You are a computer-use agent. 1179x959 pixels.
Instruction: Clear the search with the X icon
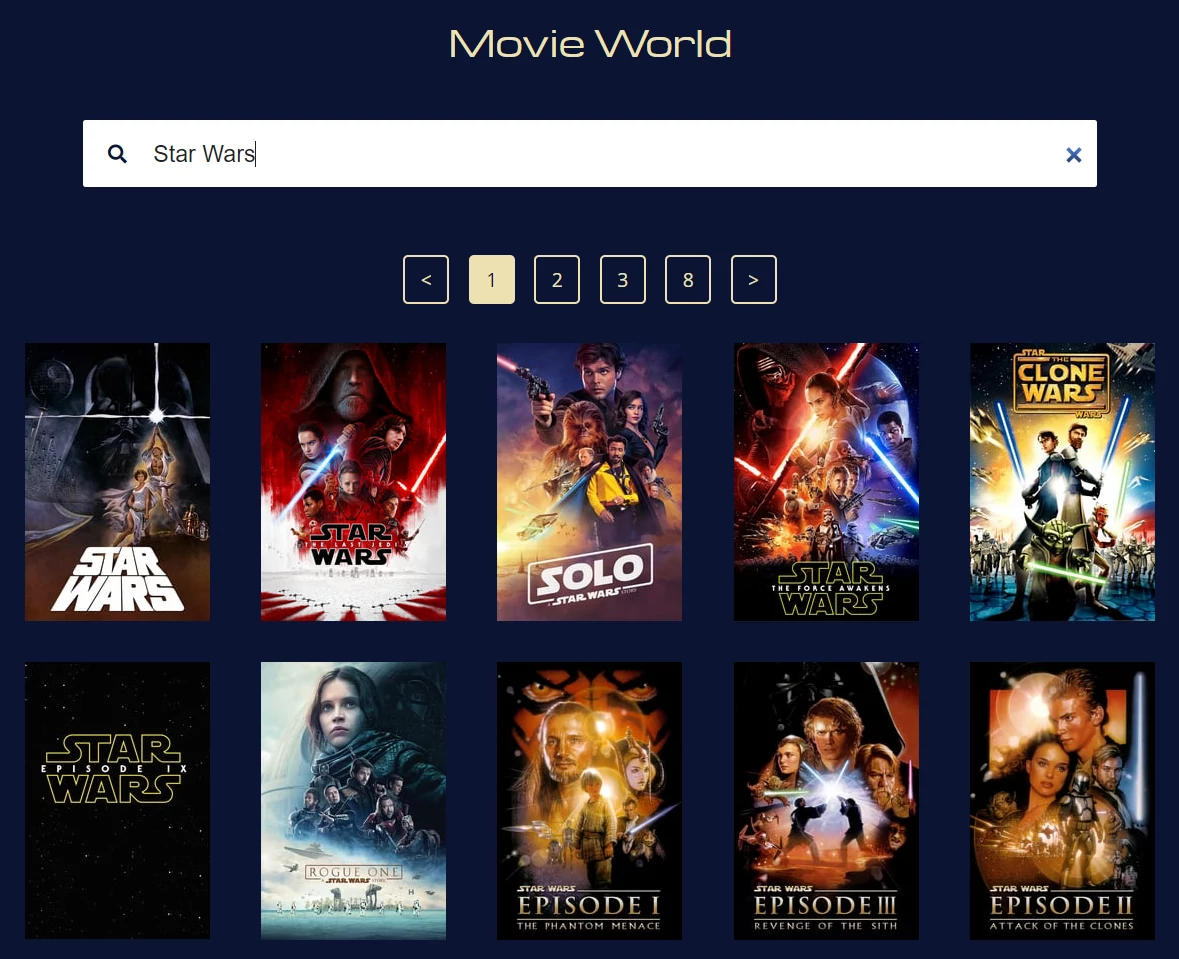(1074, 155)
